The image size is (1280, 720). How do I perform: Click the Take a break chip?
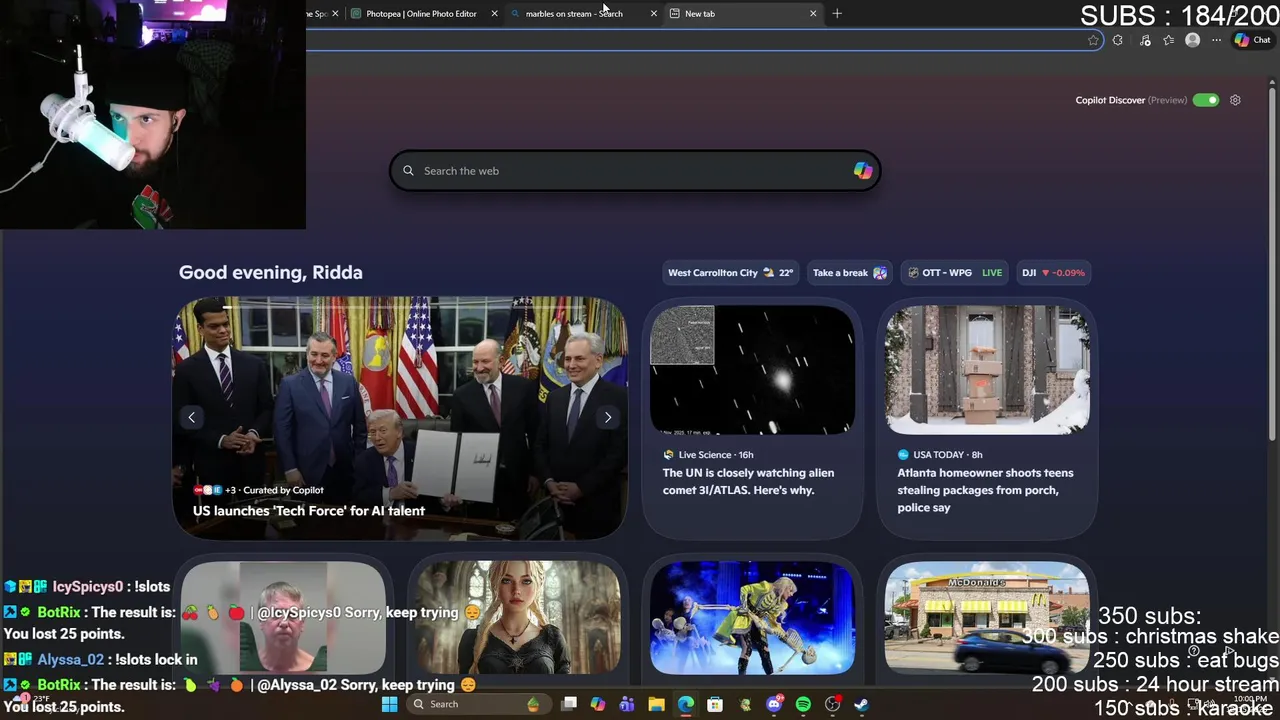[x=849, y=272]
